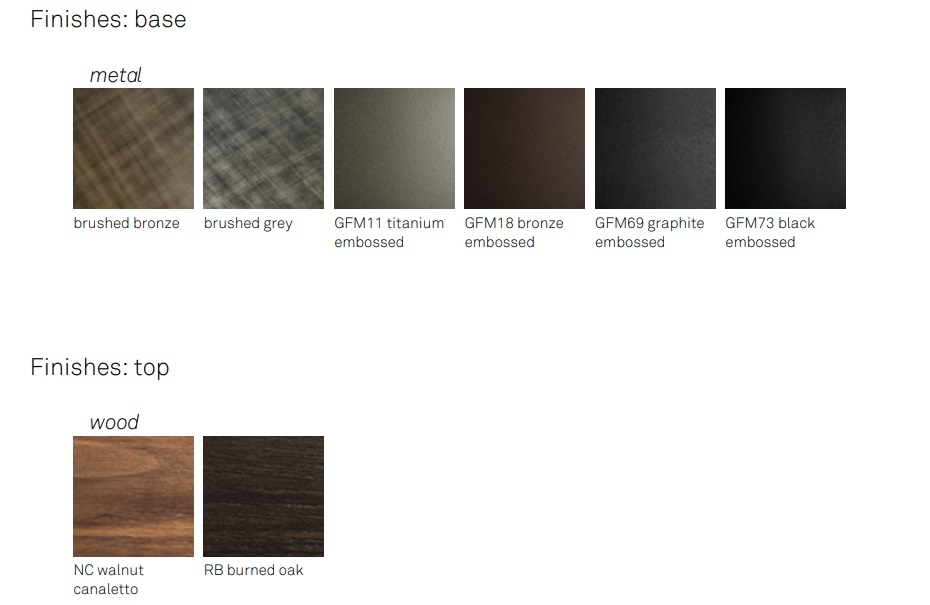The image size is (930, 605).
Task: Click the 'brushed grey' label text
Action: 248,224
